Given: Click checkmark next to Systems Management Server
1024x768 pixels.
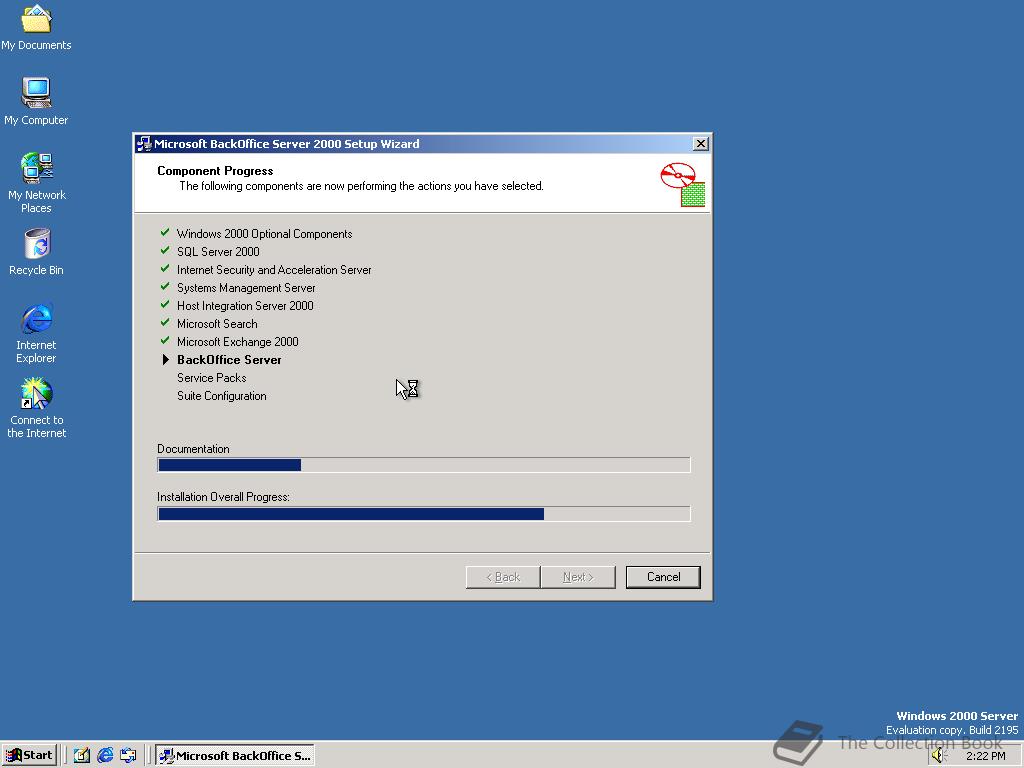Looking at the screenshot, I should click(x=165, y=287).
